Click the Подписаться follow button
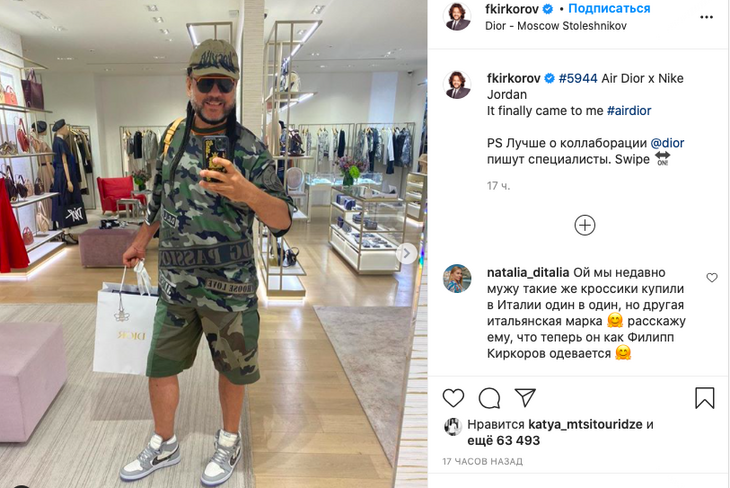Image resolution: width=730 pixels, height=488 pixels. pos(609,8)
